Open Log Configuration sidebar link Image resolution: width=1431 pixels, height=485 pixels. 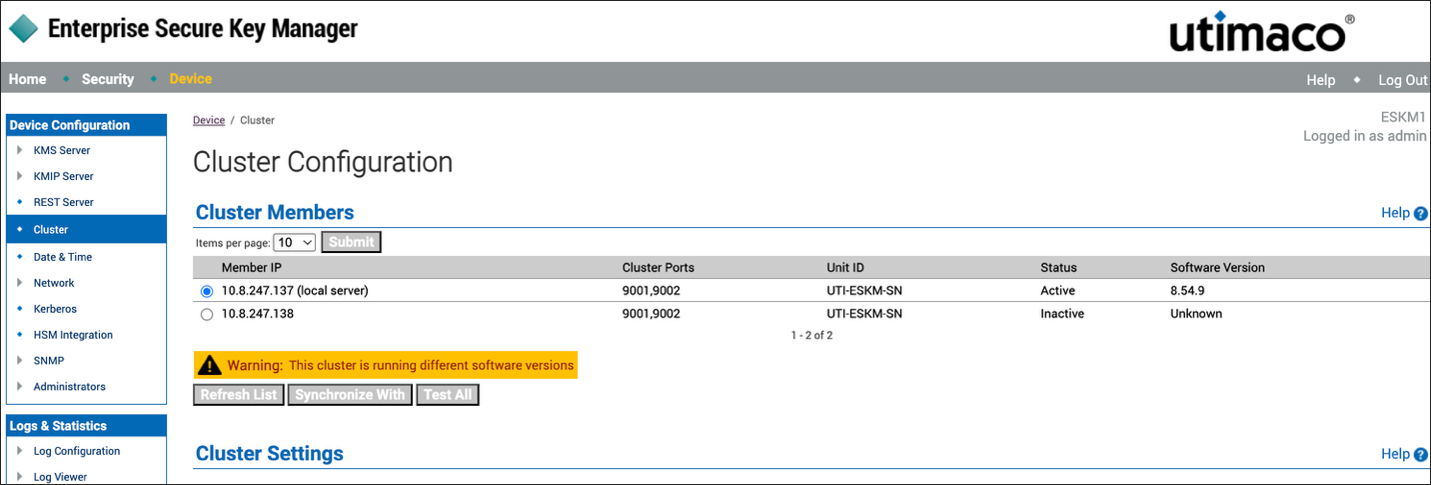pos(77,451)
